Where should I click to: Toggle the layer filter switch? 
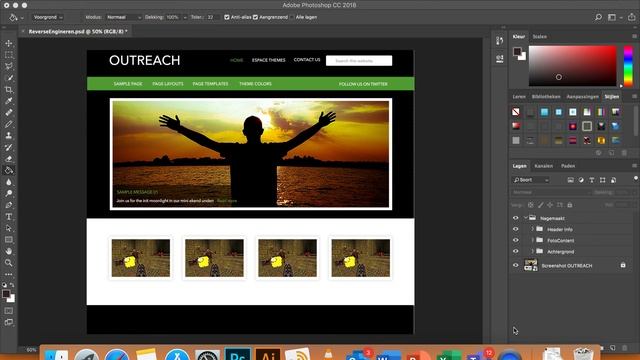(636, 179)
